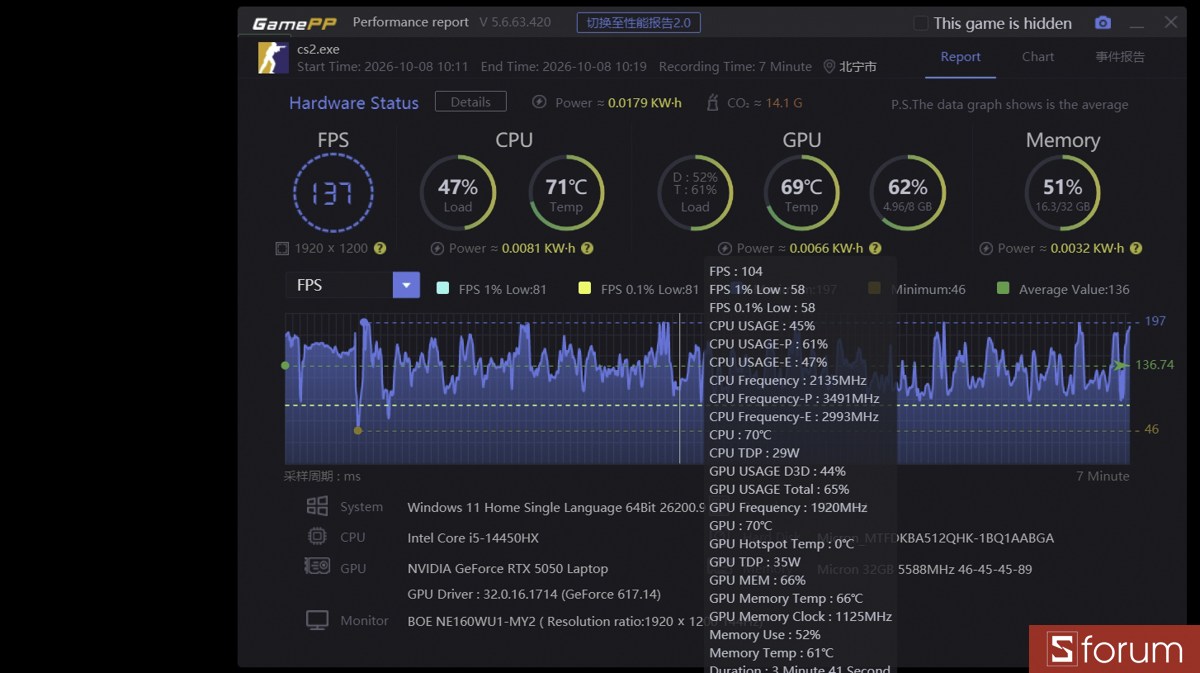1200x673 pixels.
Task: Click the location pin icon beside 北宁市
Action: pyautogui.click(x=829, y=66)
